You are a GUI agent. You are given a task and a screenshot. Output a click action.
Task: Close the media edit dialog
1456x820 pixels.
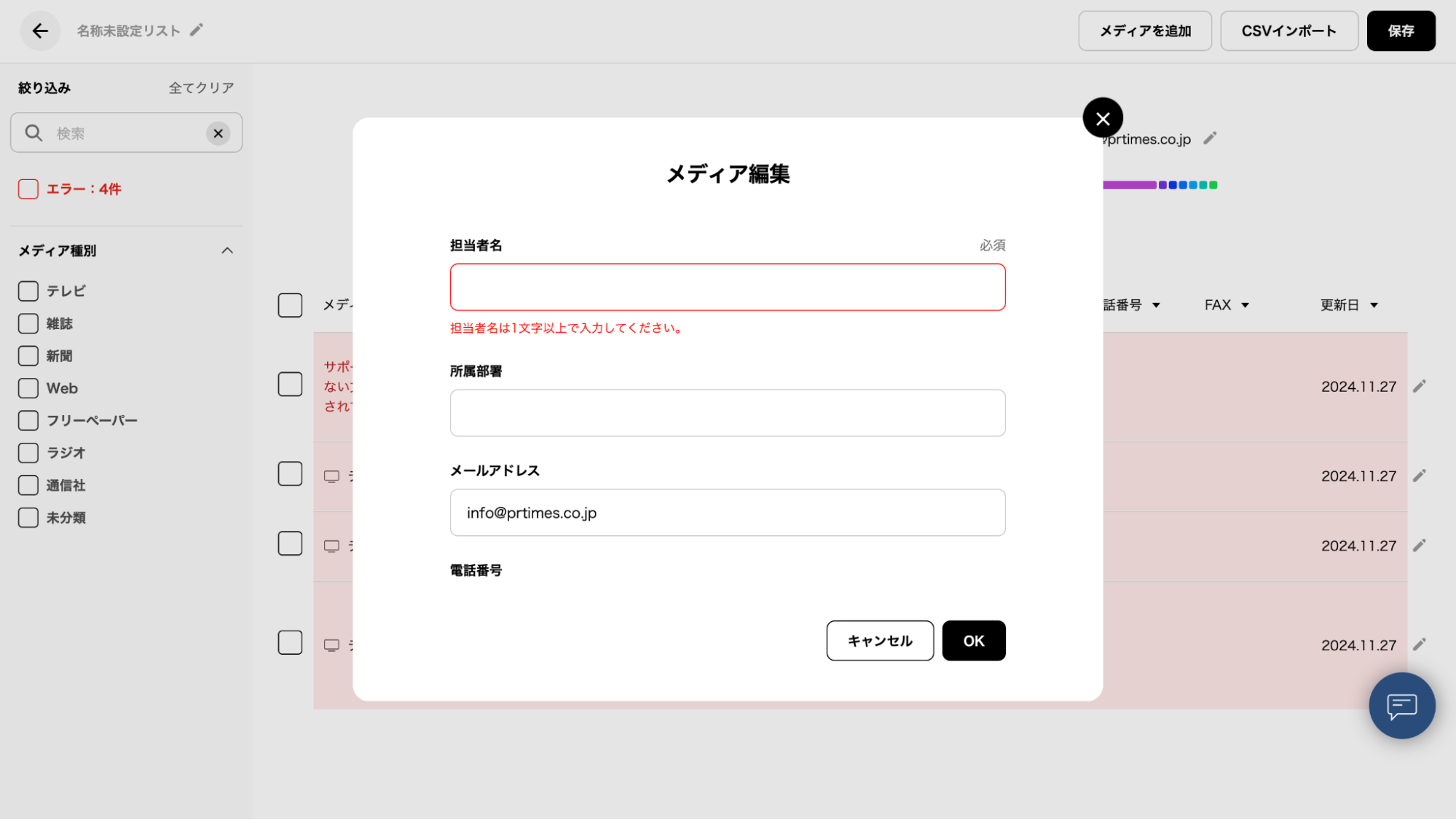[x=1102, y=118]
